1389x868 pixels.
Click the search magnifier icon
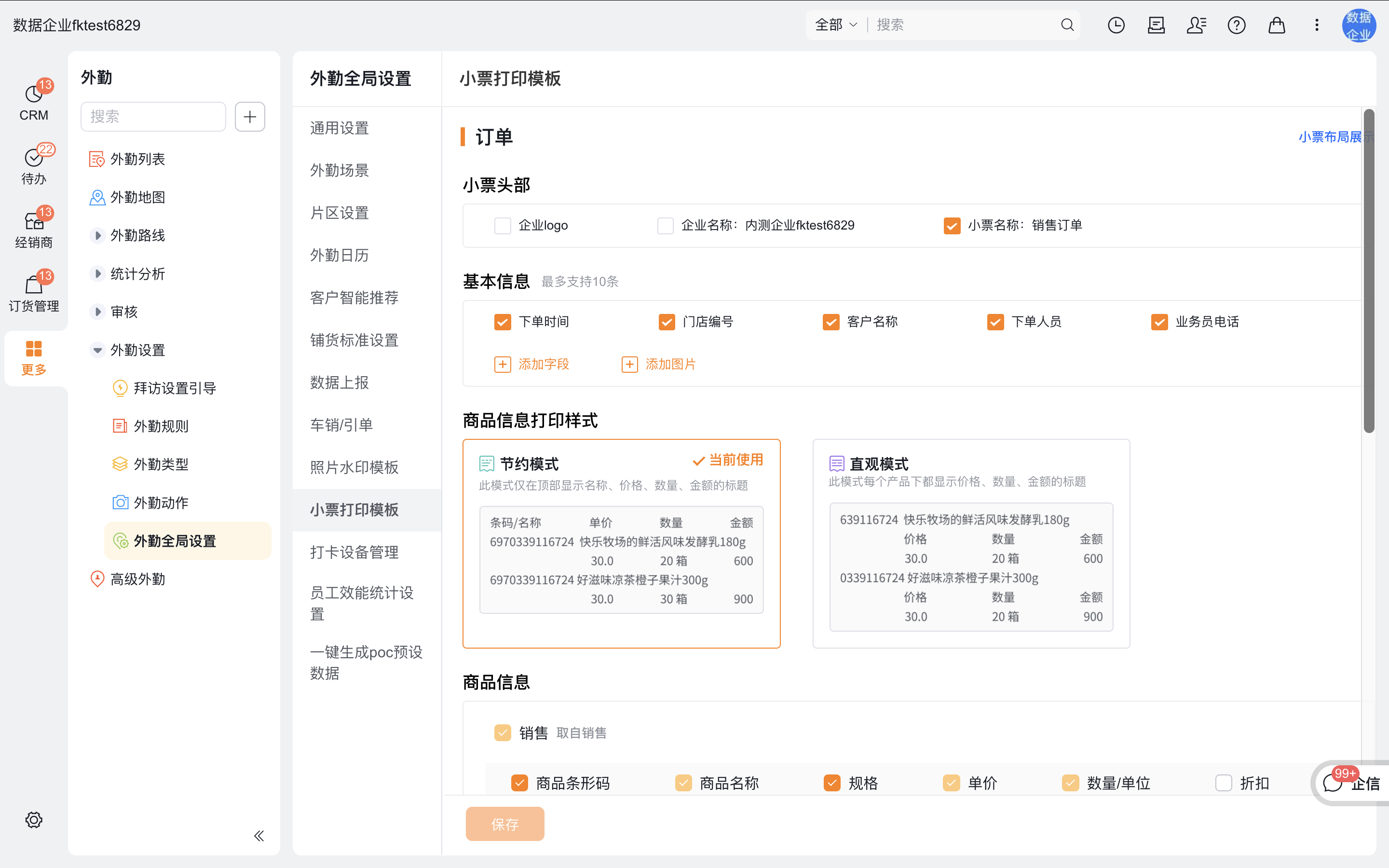tap(1067, 25)
